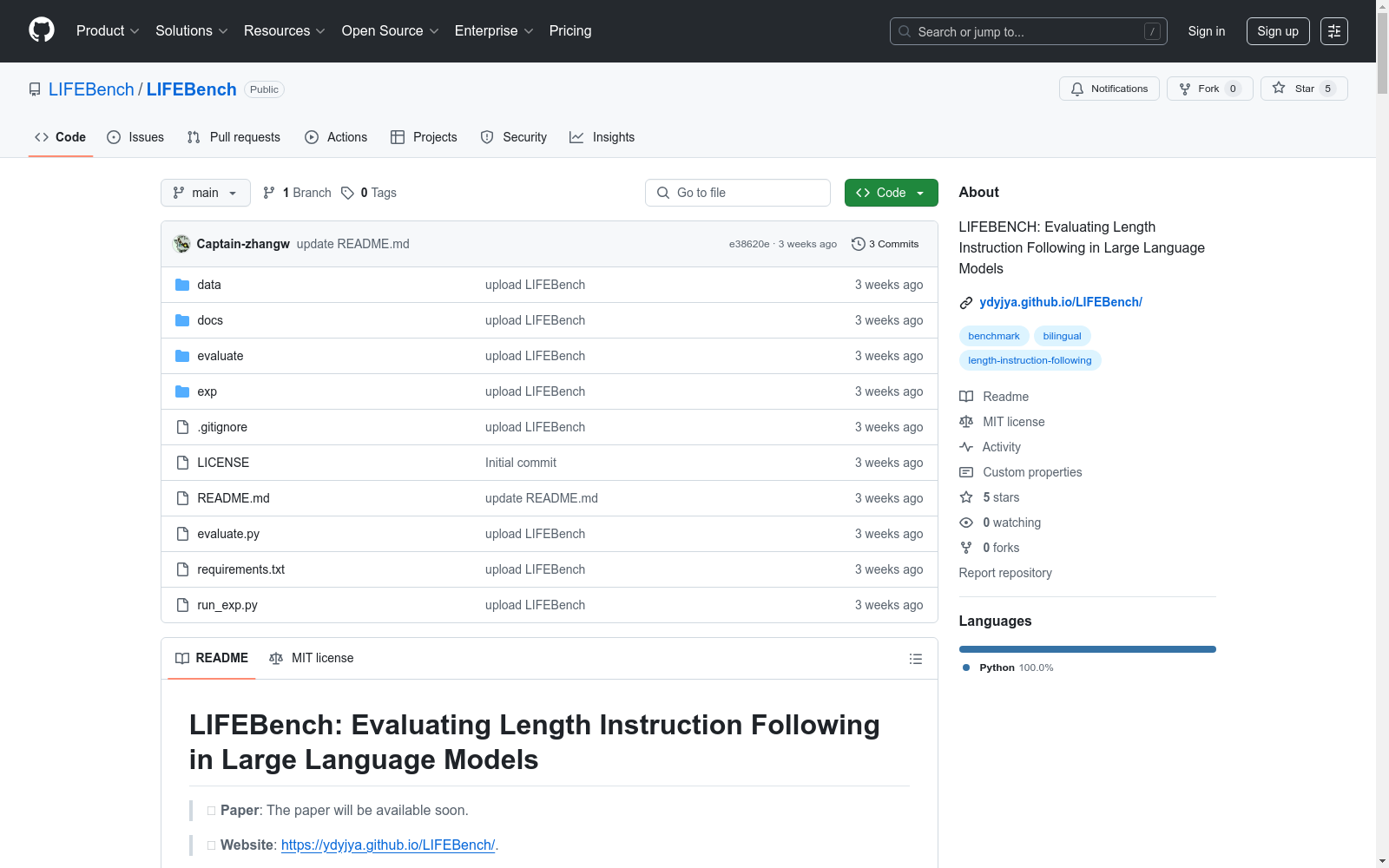
Task: Click the docs folder icon
Action: (x=182, y=320)
